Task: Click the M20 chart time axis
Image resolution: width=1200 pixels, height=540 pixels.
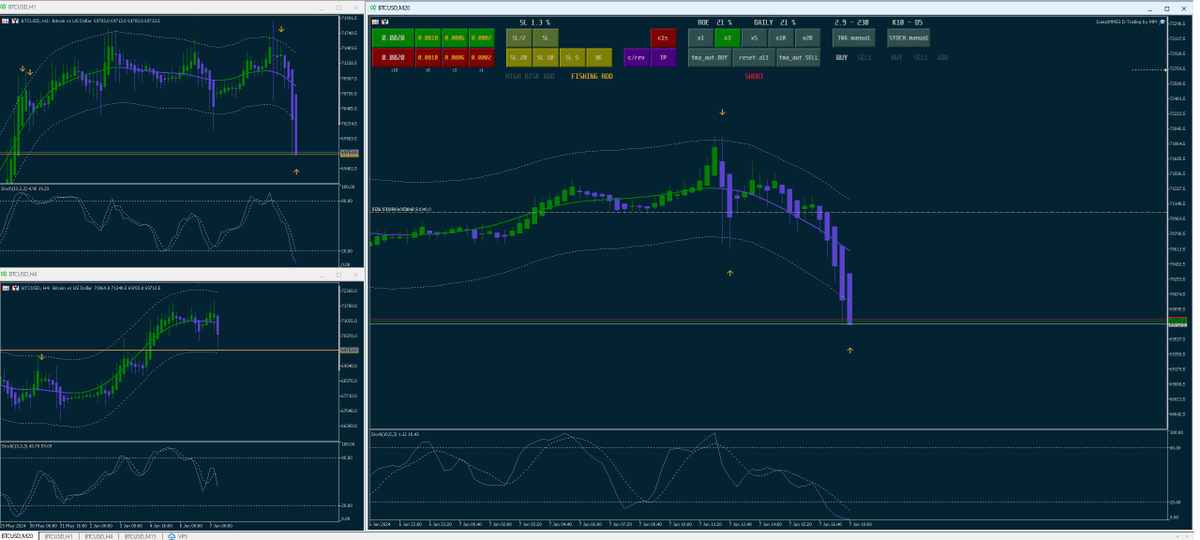Action: point(768,524)
